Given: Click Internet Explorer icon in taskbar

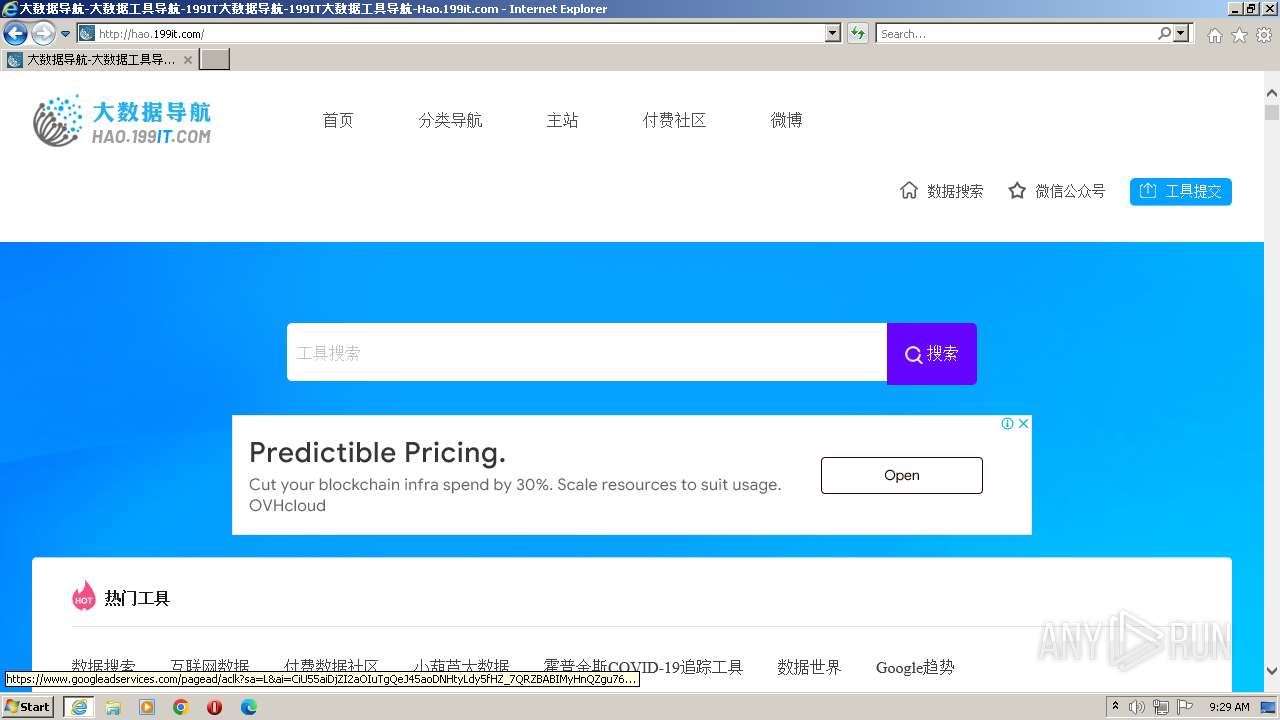Looking at the screenshot, I should 79,707.
